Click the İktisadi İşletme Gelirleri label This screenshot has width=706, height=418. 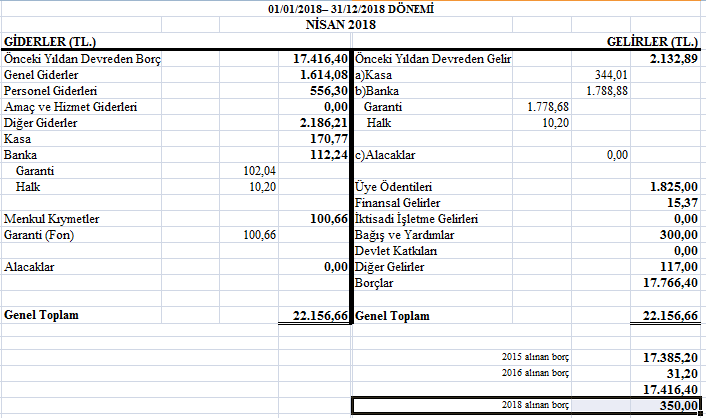click(x=416, y=219)
